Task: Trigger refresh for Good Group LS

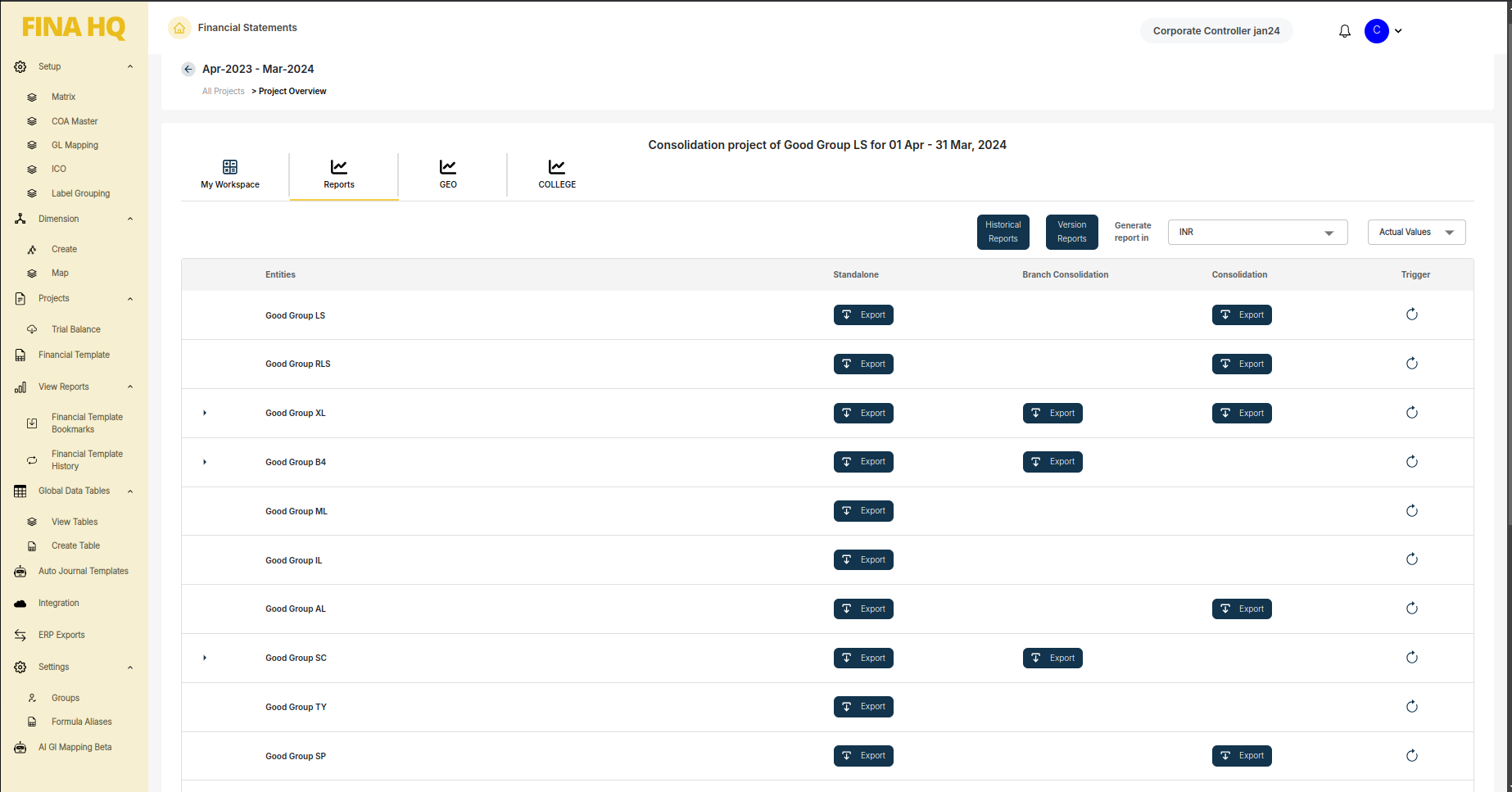Action: [1411, 315]
